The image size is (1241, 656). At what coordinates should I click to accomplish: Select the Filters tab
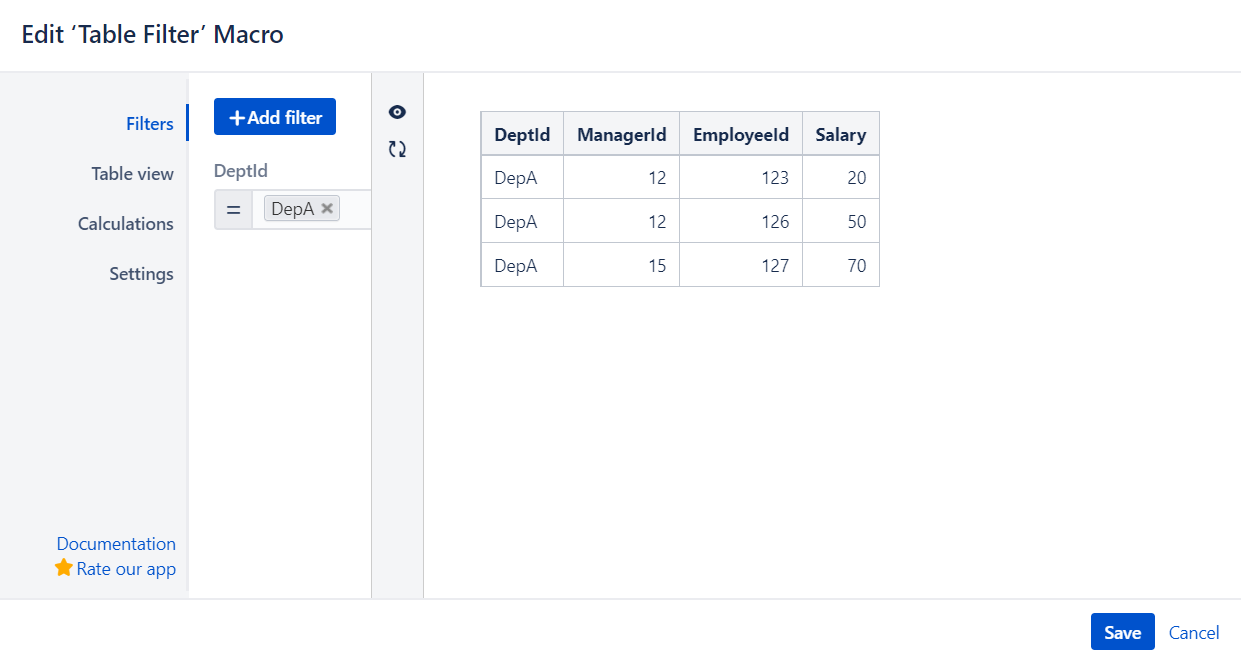tap(149, 123)
